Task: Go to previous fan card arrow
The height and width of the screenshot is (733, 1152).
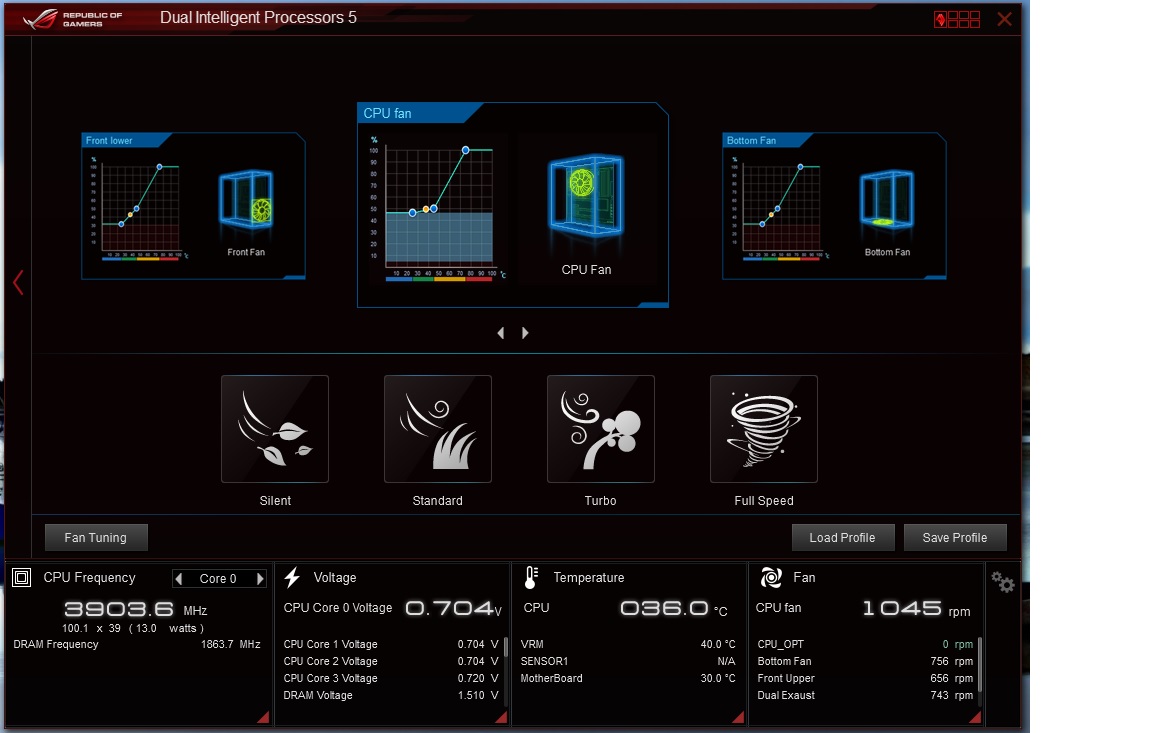Action: coord(501,333)
